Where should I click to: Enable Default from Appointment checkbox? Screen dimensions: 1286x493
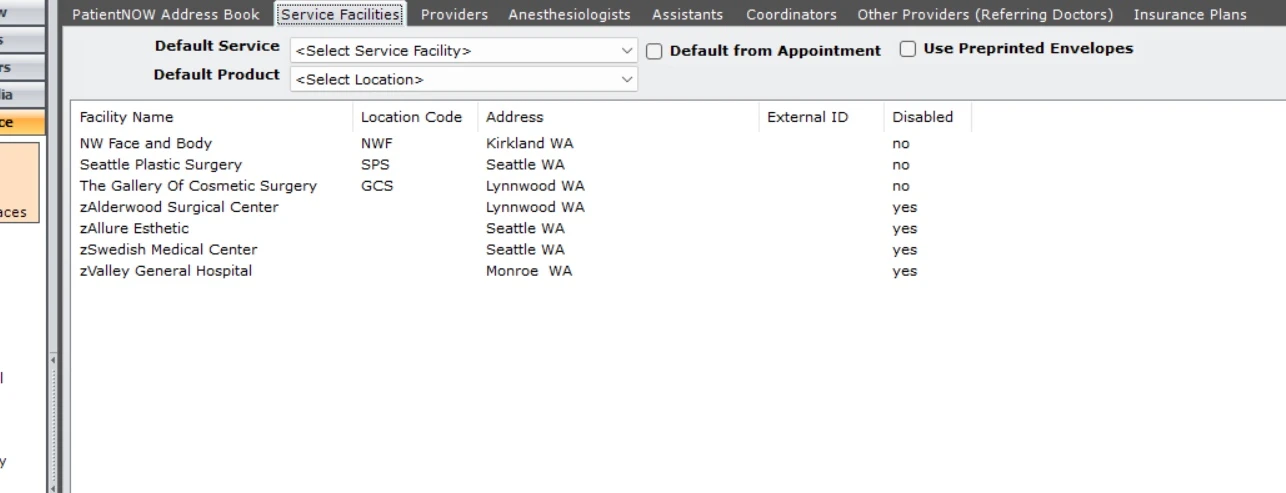pyautogui.click(x=654, y=51)
